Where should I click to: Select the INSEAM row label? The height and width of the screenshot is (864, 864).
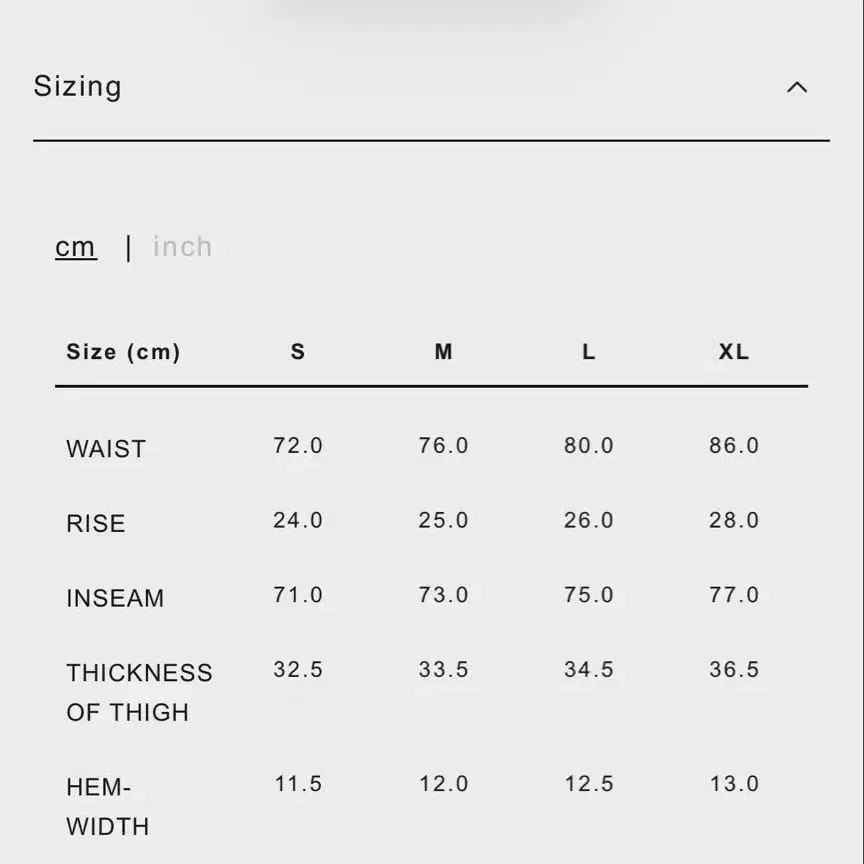(x=115, y=598)
